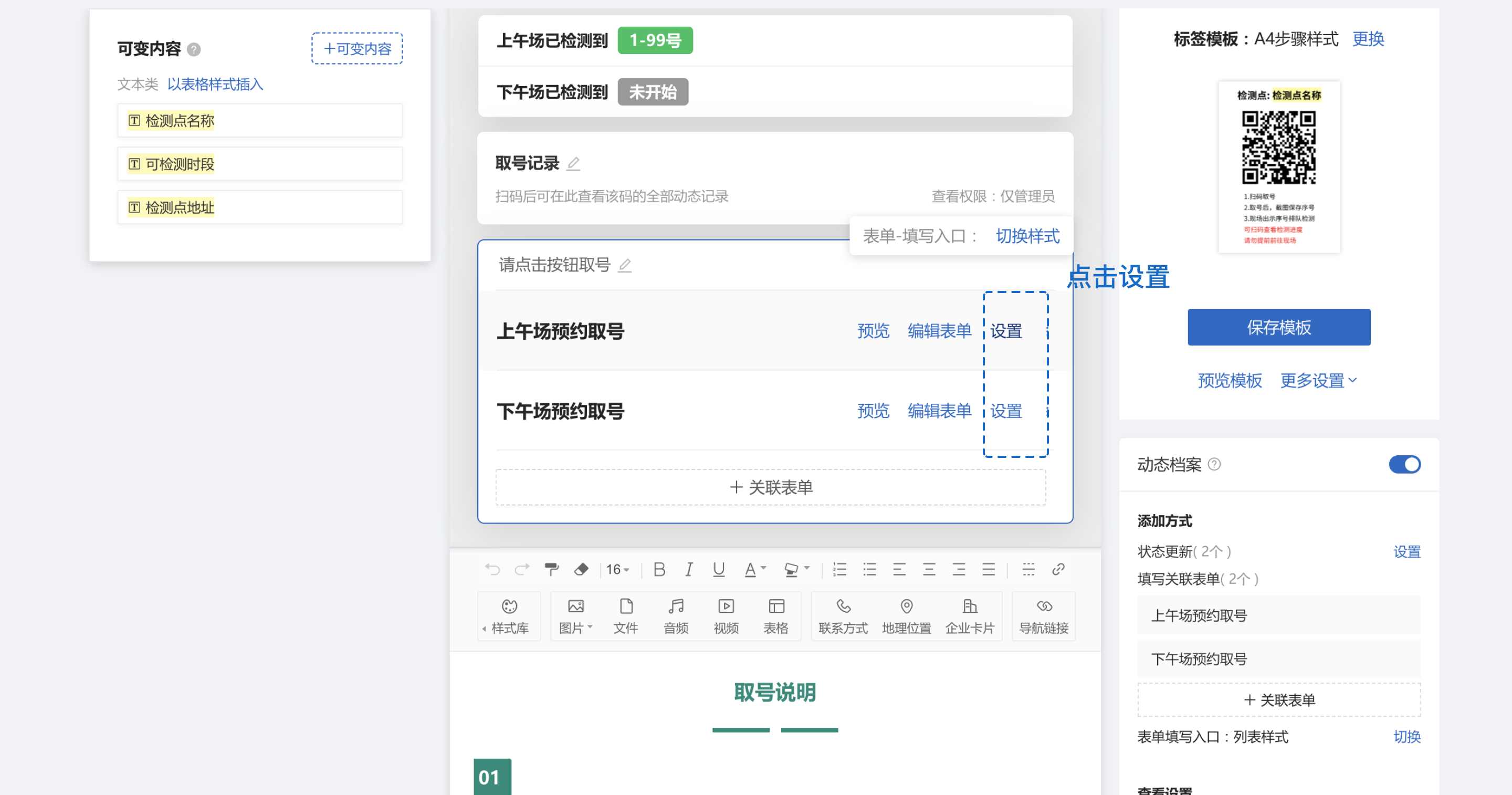Insert a hyperlink with chain icon
Screen dimensions: 1512x795
[x=1058, y=569]
